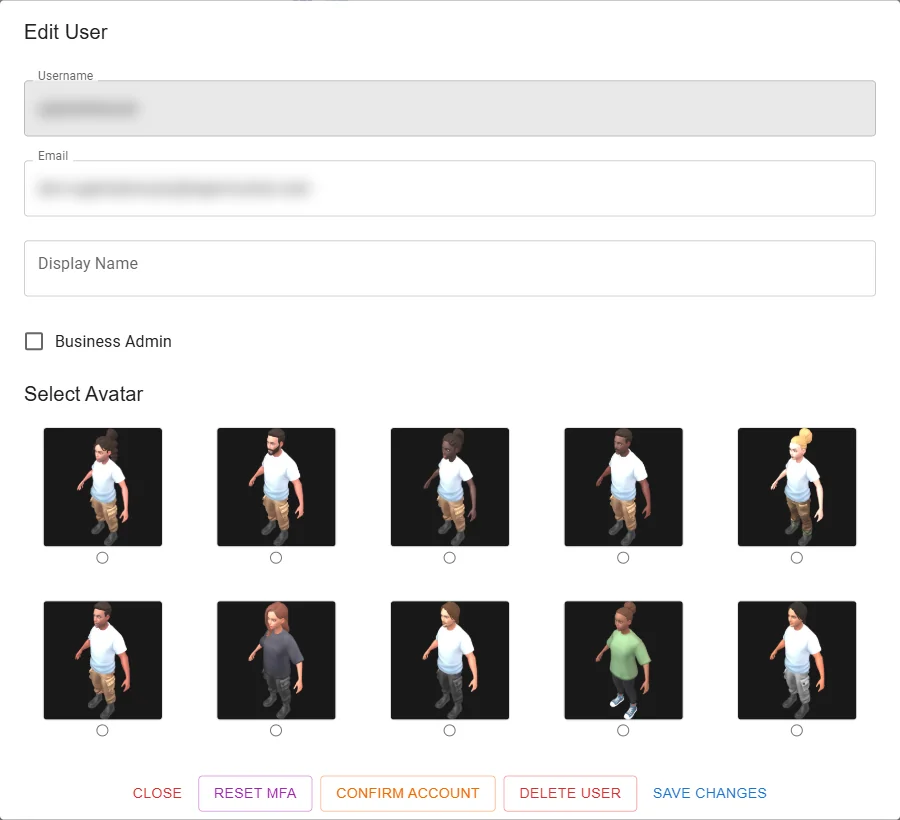The image size is (900, 820).
Task: Click short-haired man with khaki pants thumbnail
Action: pos(103,660)
